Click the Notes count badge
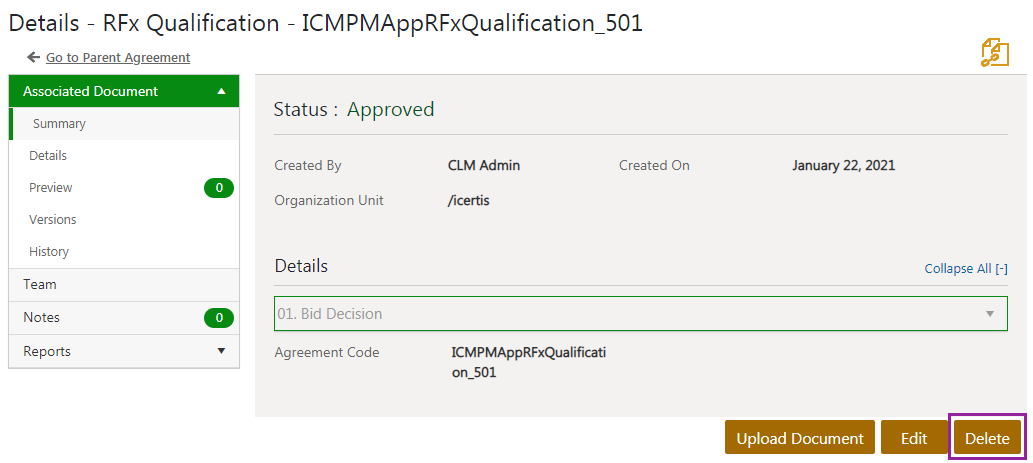 218,318
